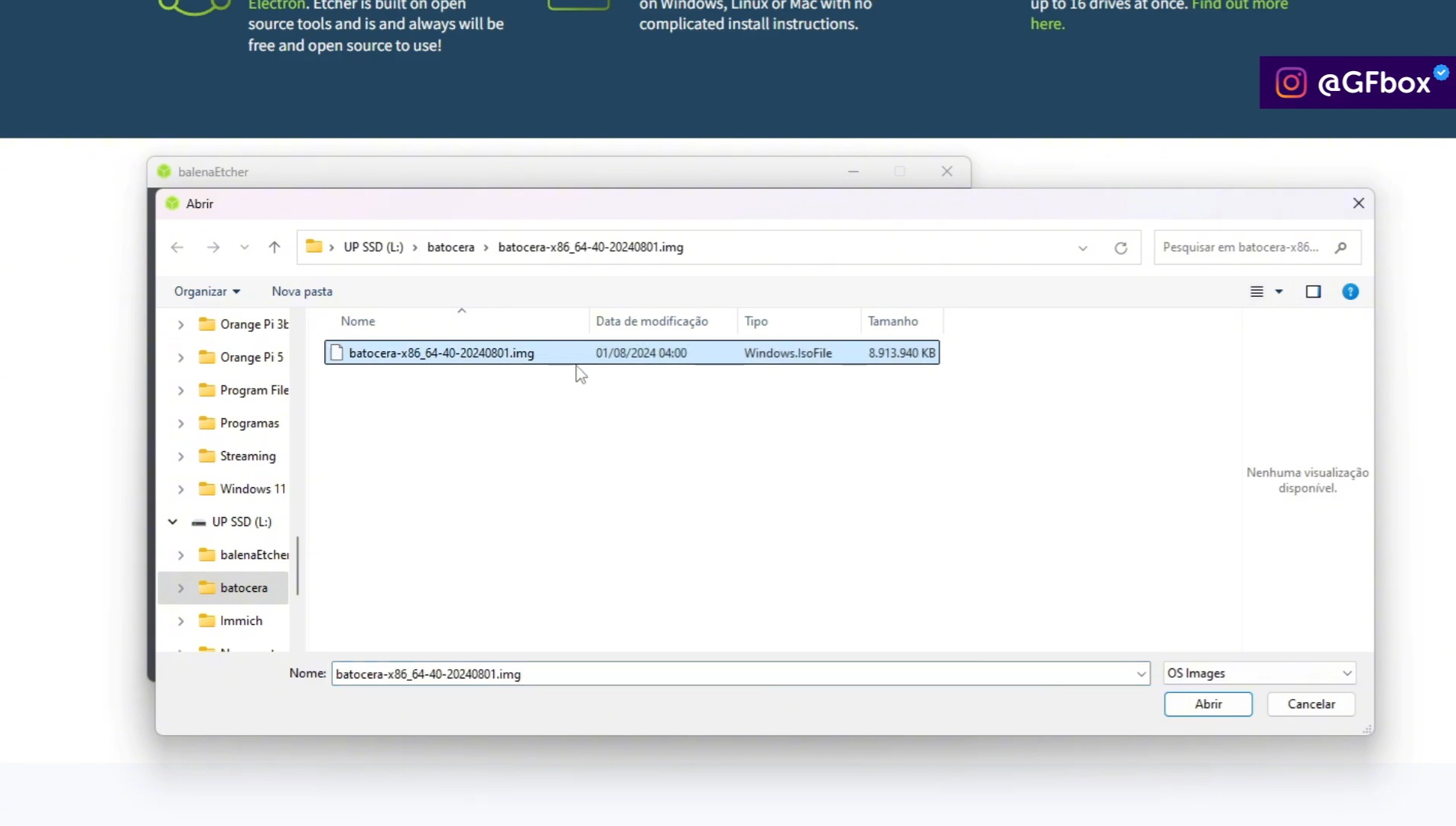
Task: Open the Organizar menu
Action: click(x=206, y=291)
